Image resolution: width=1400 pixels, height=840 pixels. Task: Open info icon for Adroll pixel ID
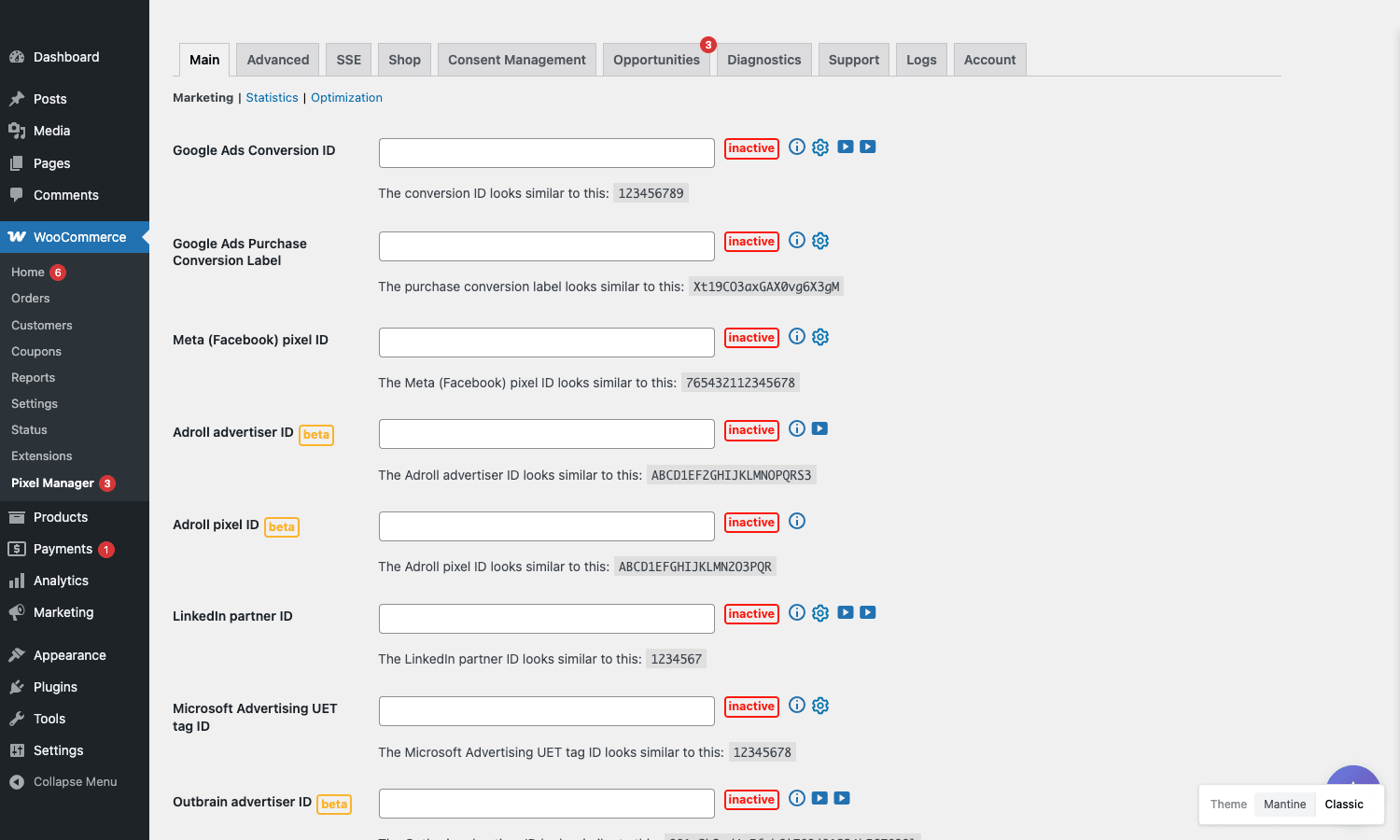pyautogui.click(x=797, y=521)
